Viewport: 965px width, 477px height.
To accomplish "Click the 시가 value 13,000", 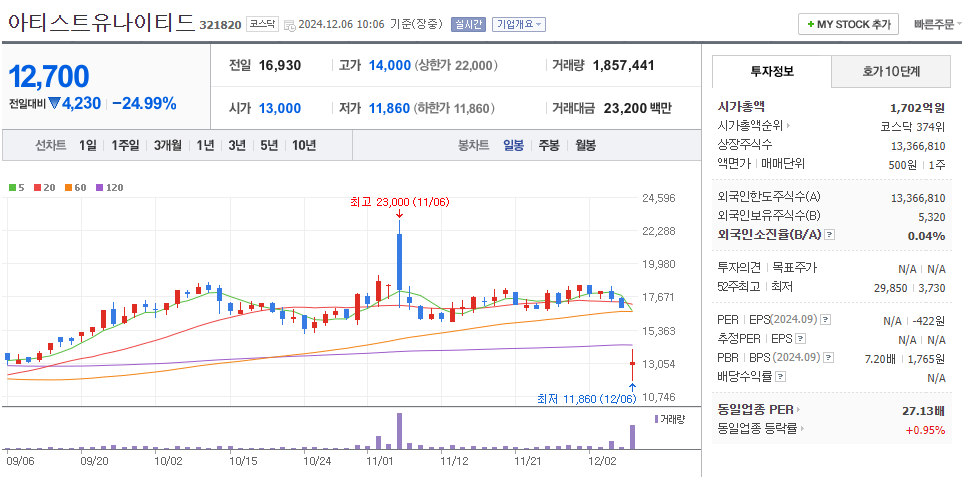I will click(280, 109).
